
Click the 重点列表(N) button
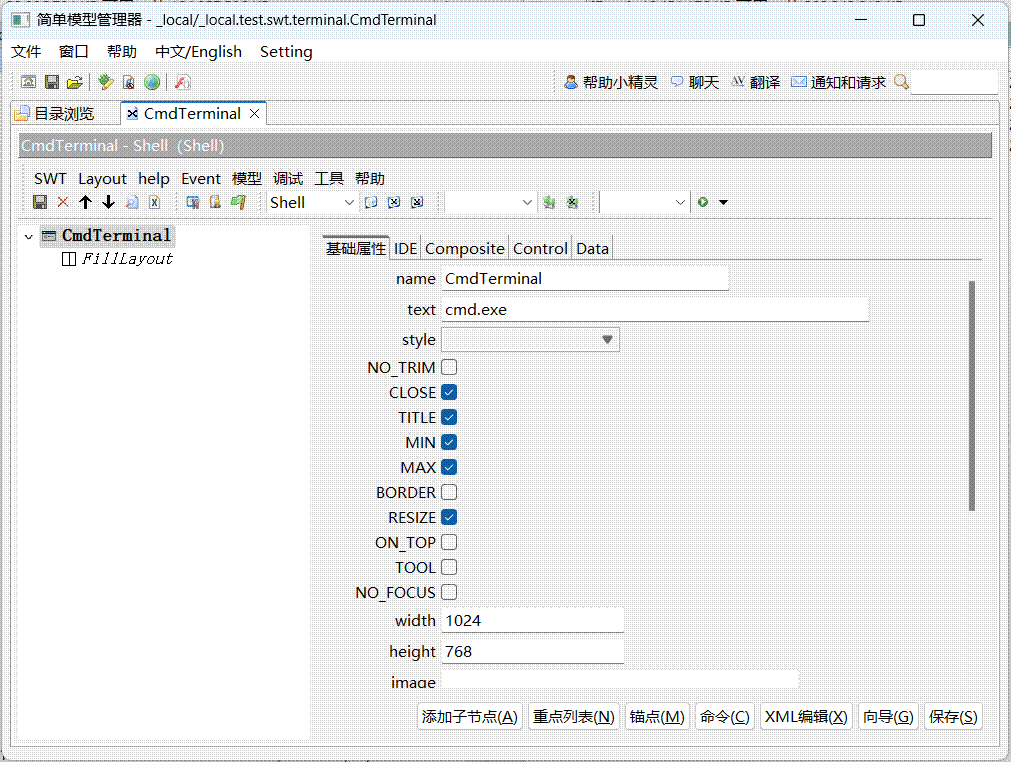point(574,716)
